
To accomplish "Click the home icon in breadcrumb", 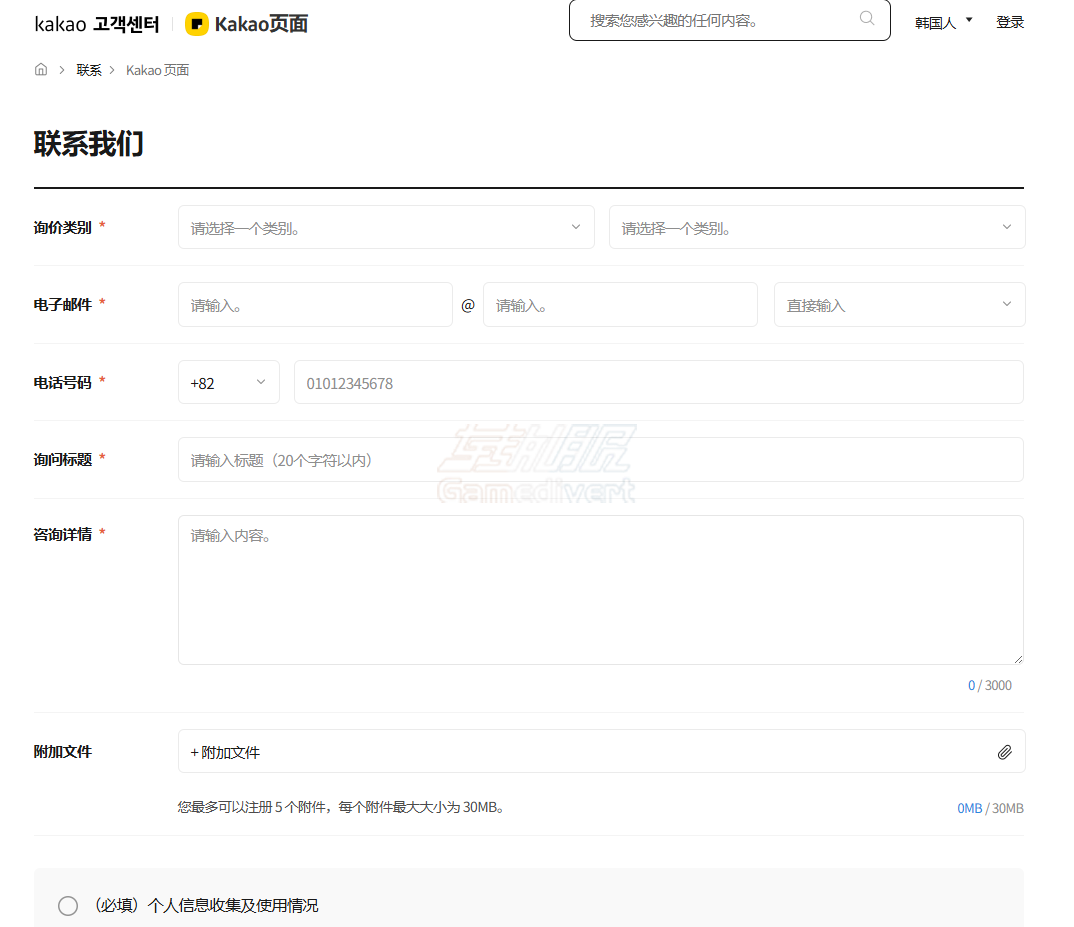I will pos(41,70).
